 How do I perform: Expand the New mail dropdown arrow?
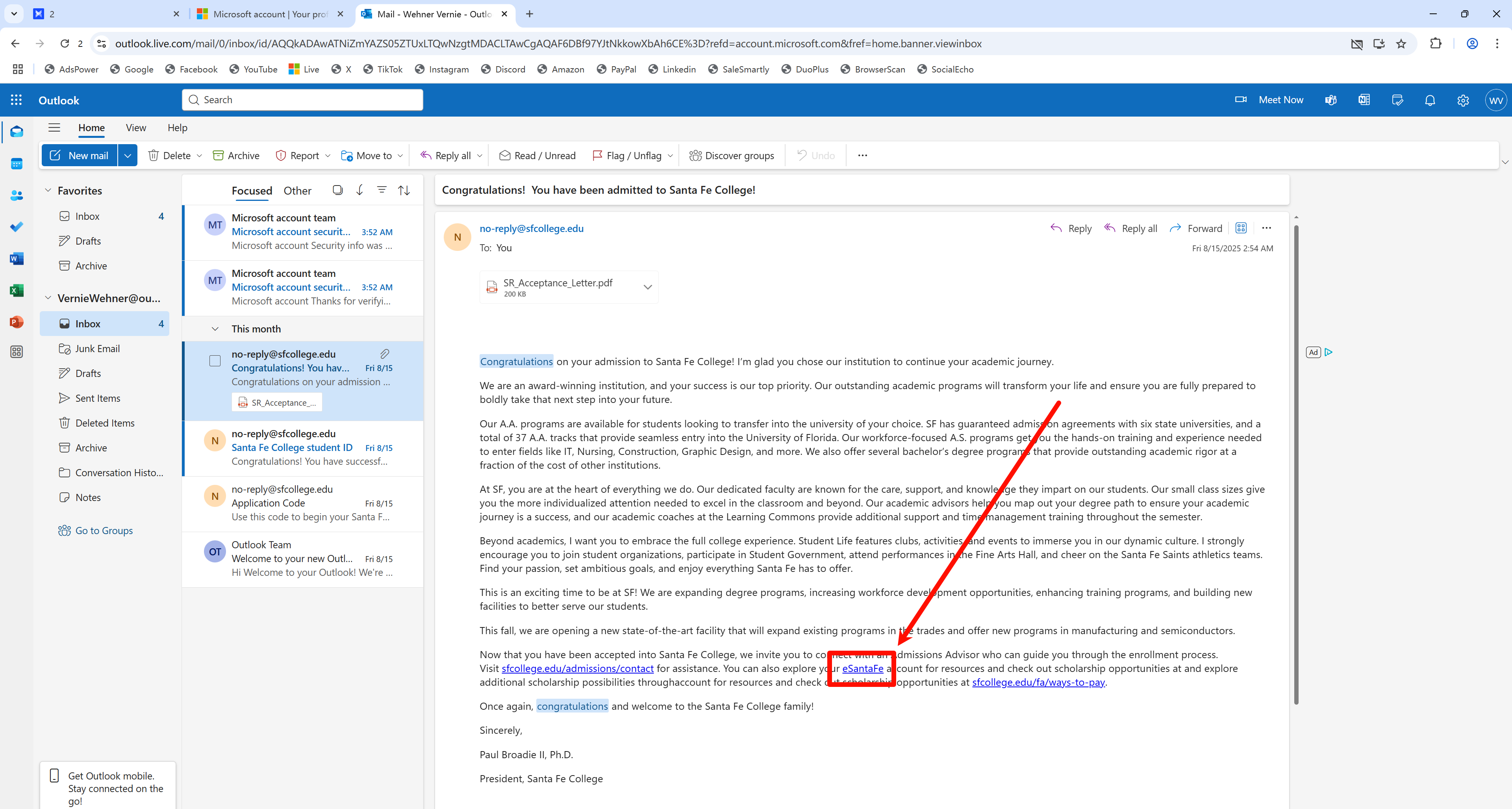tap(127, 155)
